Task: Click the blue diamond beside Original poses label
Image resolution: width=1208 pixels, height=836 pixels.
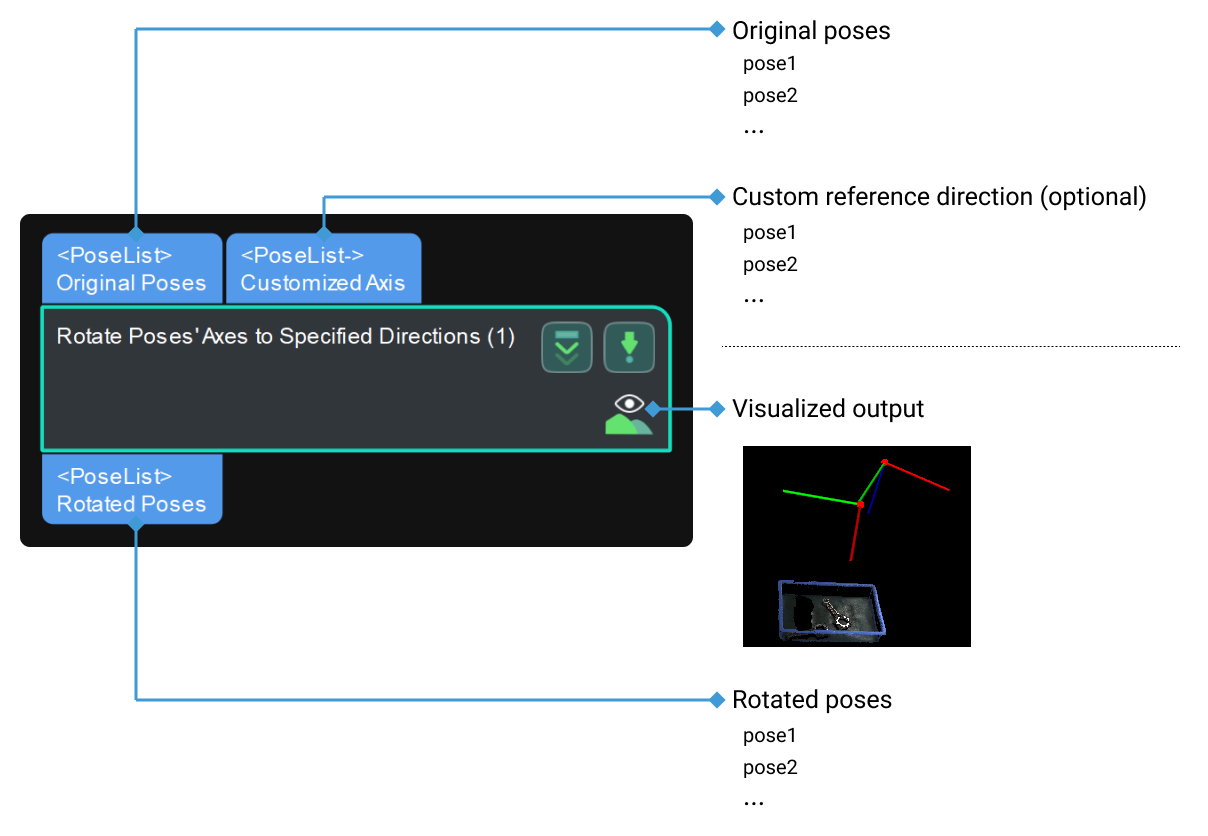Action: click(x=716, y=31)
